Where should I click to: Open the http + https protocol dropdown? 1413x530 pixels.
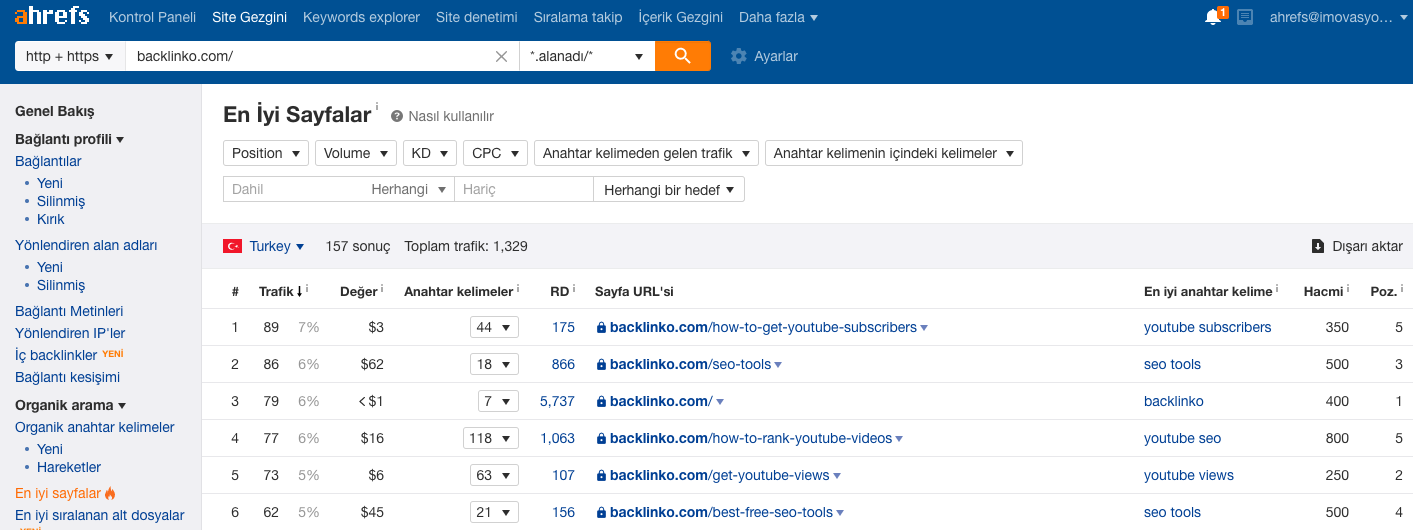[x=70, y=56]
